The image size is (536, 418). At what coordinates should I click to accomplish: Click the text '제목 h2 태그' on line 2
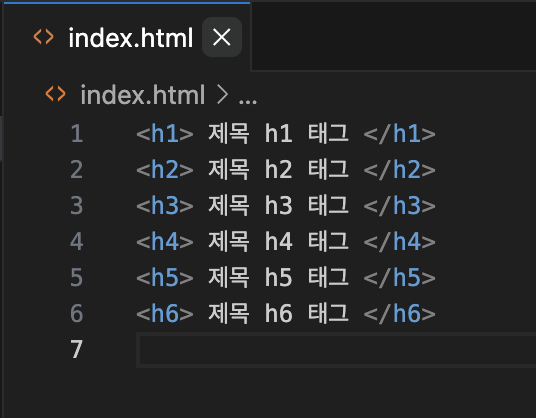click(x=278, y=169)
